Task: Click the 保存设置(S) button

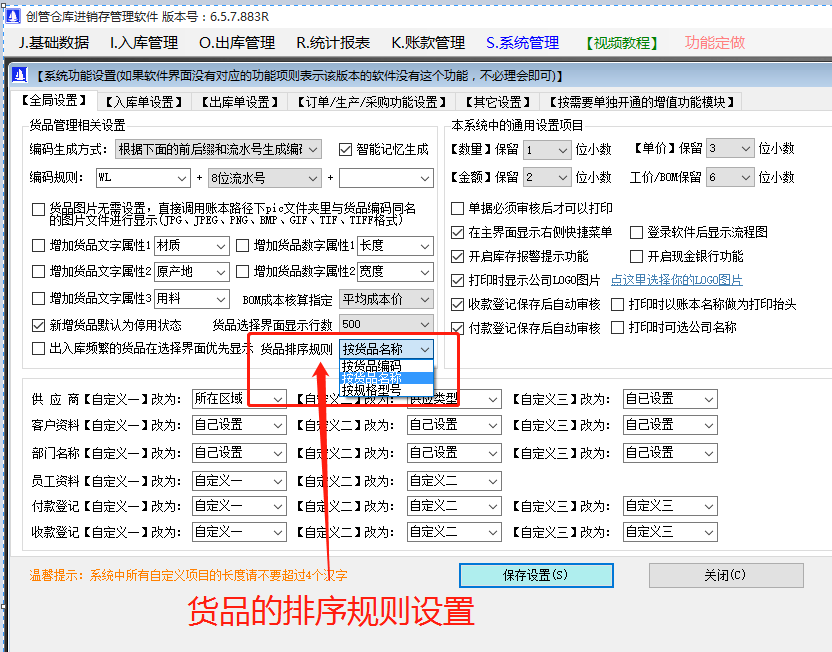Action: pos(536,575)
